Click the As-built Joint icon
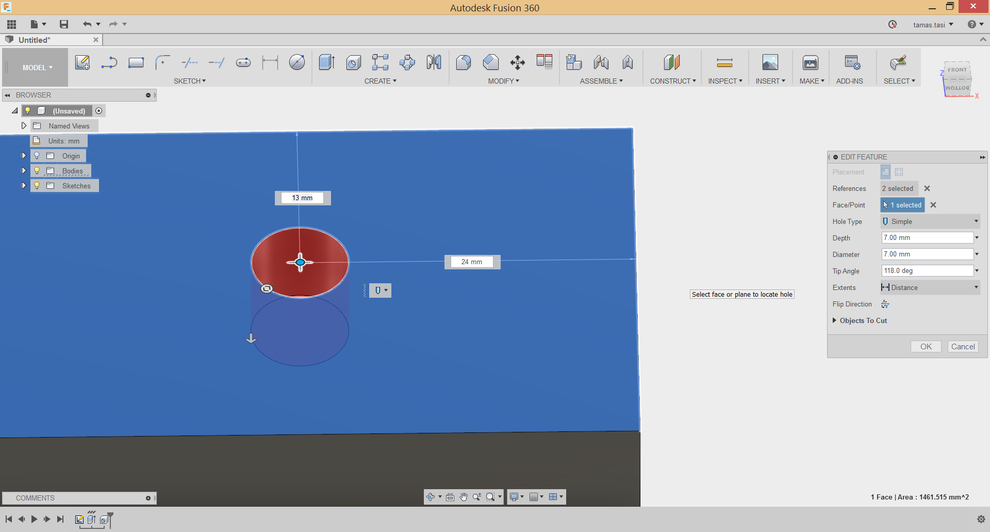This screenshot has width=990, height=532. coord(628,62)
